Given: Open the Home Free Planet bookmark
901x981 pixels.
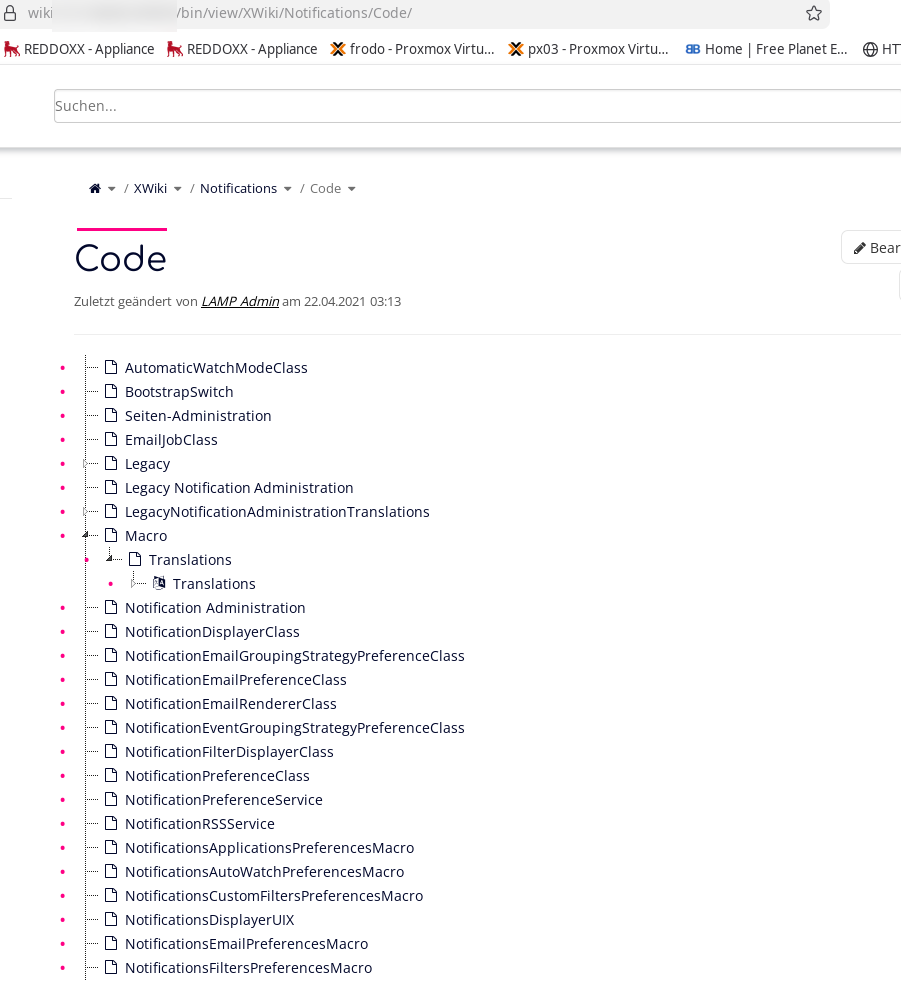Looking at the screenshot, I should (x=766, y=49).
